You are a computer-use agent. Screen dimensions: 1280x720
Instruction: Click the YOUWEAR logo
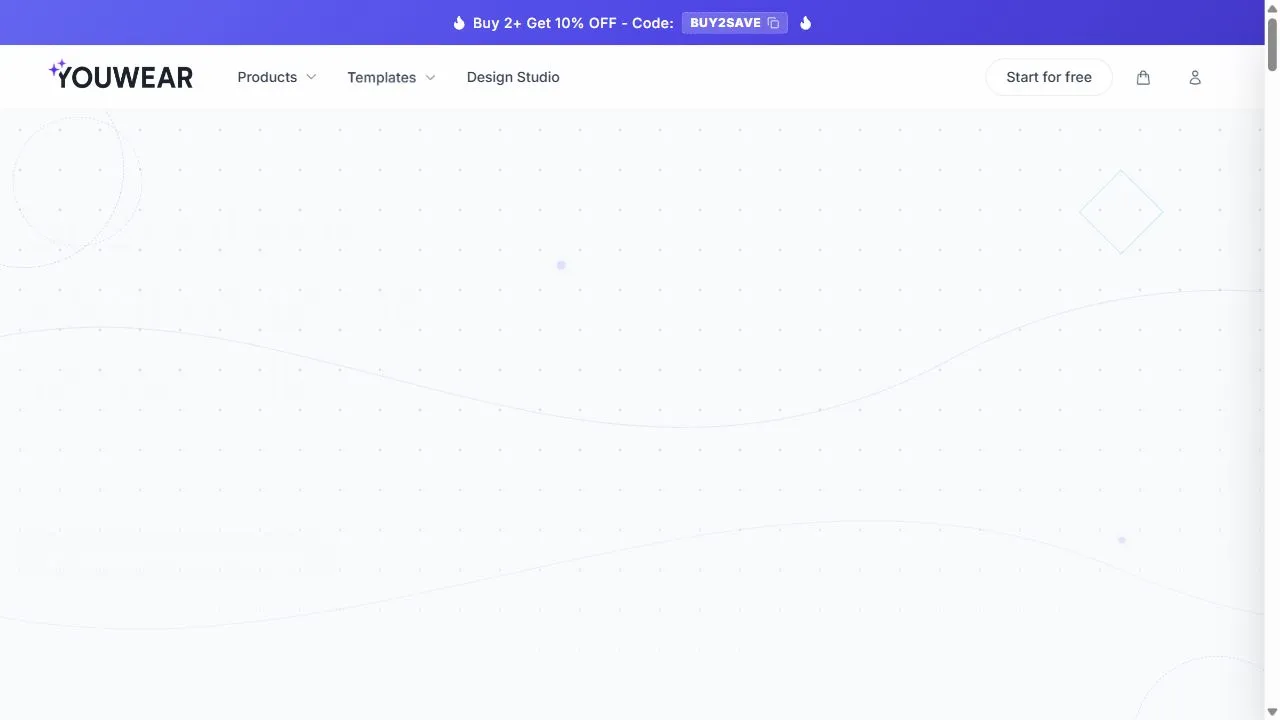(x=121, y=75)
